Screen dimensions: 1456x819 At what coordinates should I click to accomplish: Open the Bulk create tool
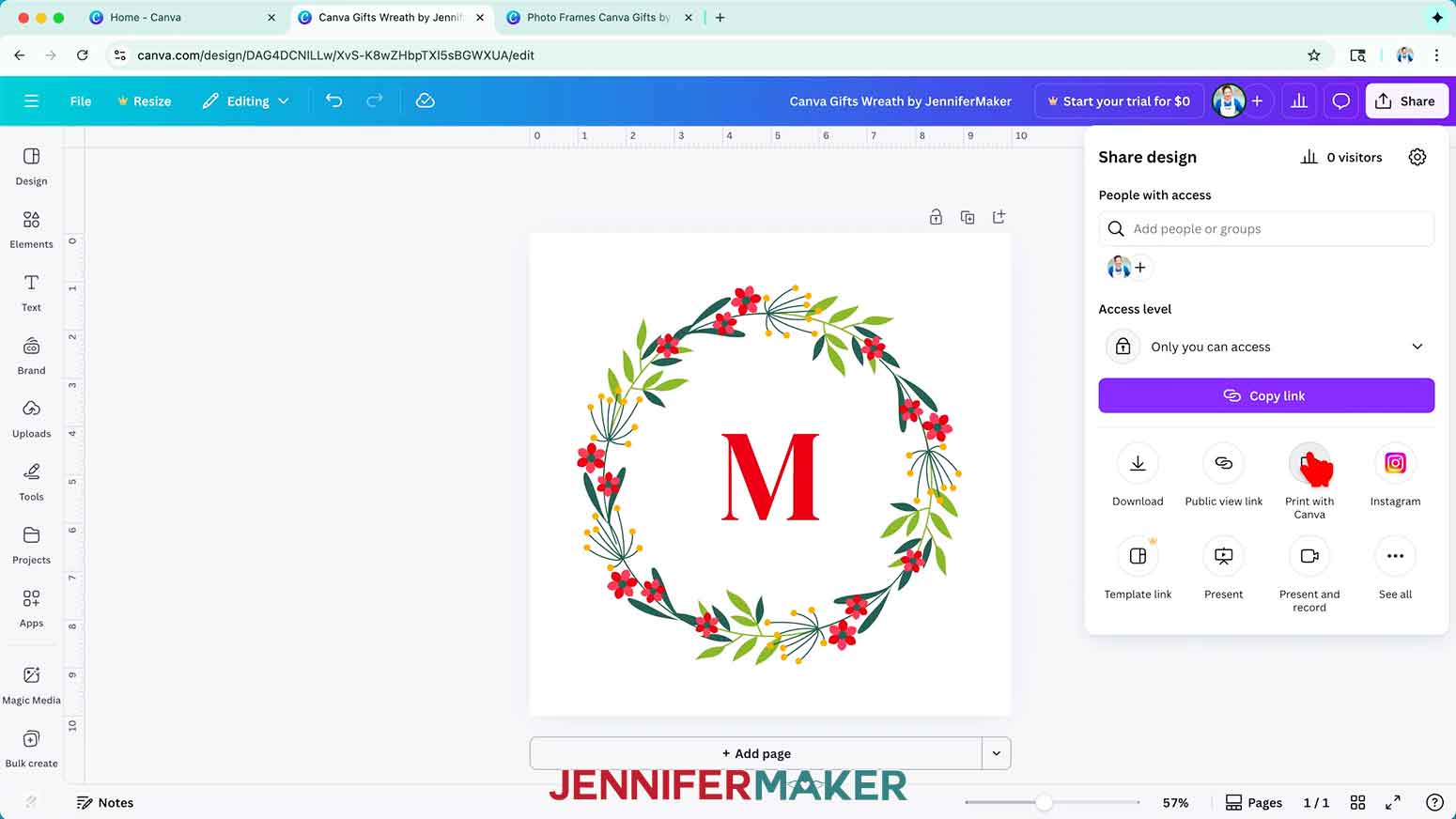[31, 749]
